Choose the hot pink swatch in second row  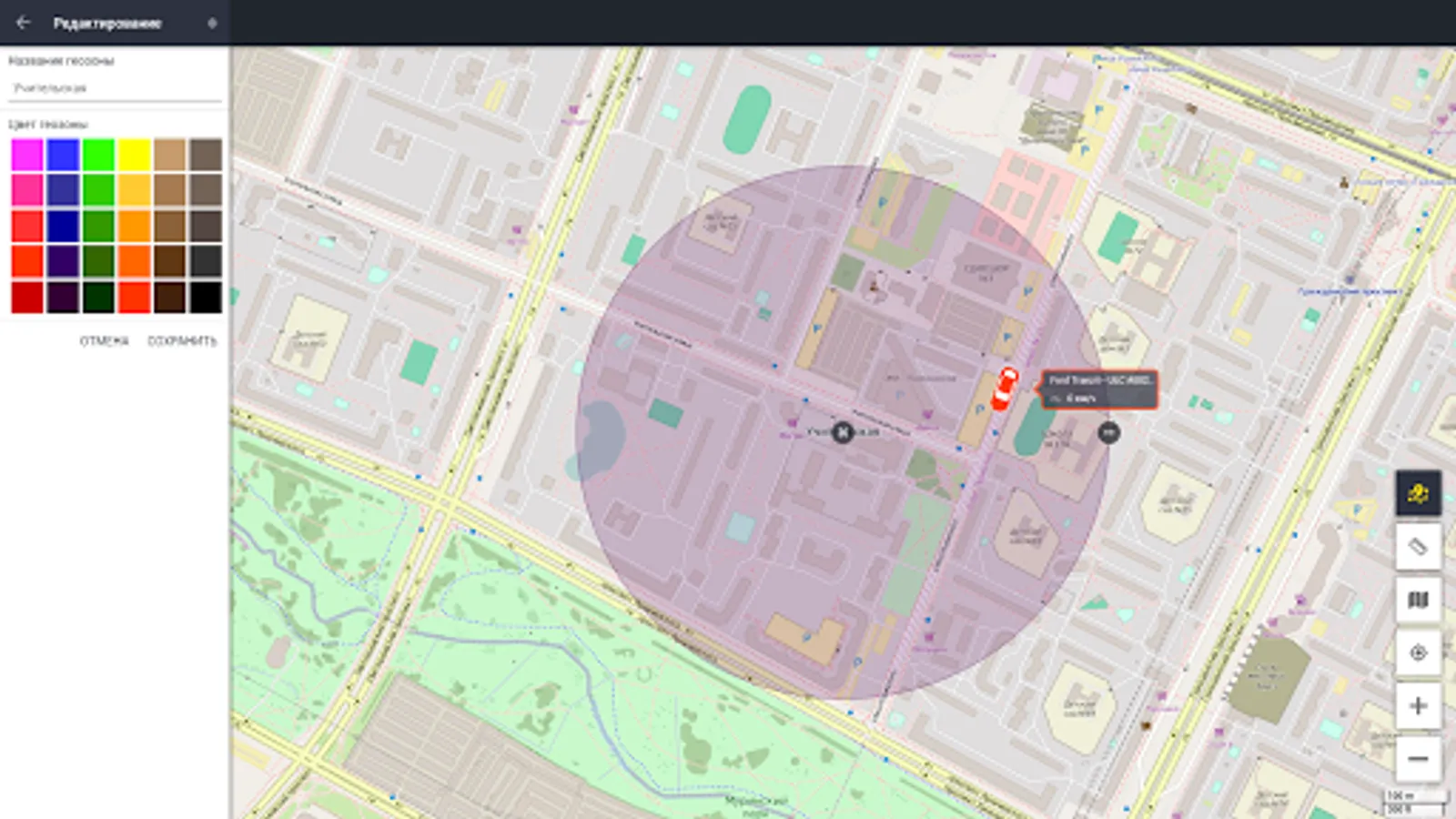pyautogui.click(x=27, y=190)
